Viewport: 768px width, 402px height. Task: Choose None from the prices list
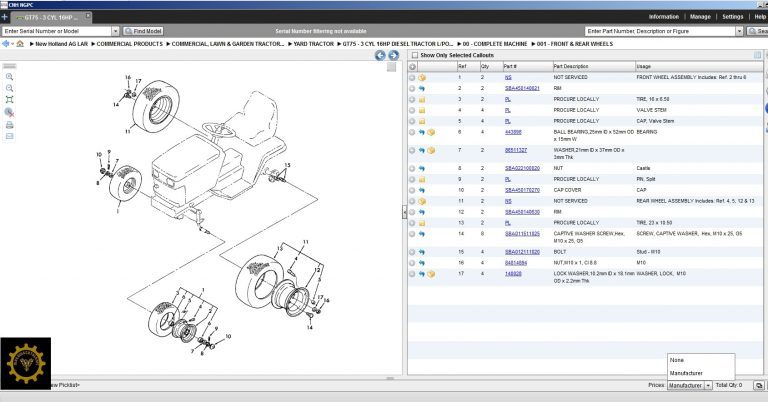(x=677, y=360)
